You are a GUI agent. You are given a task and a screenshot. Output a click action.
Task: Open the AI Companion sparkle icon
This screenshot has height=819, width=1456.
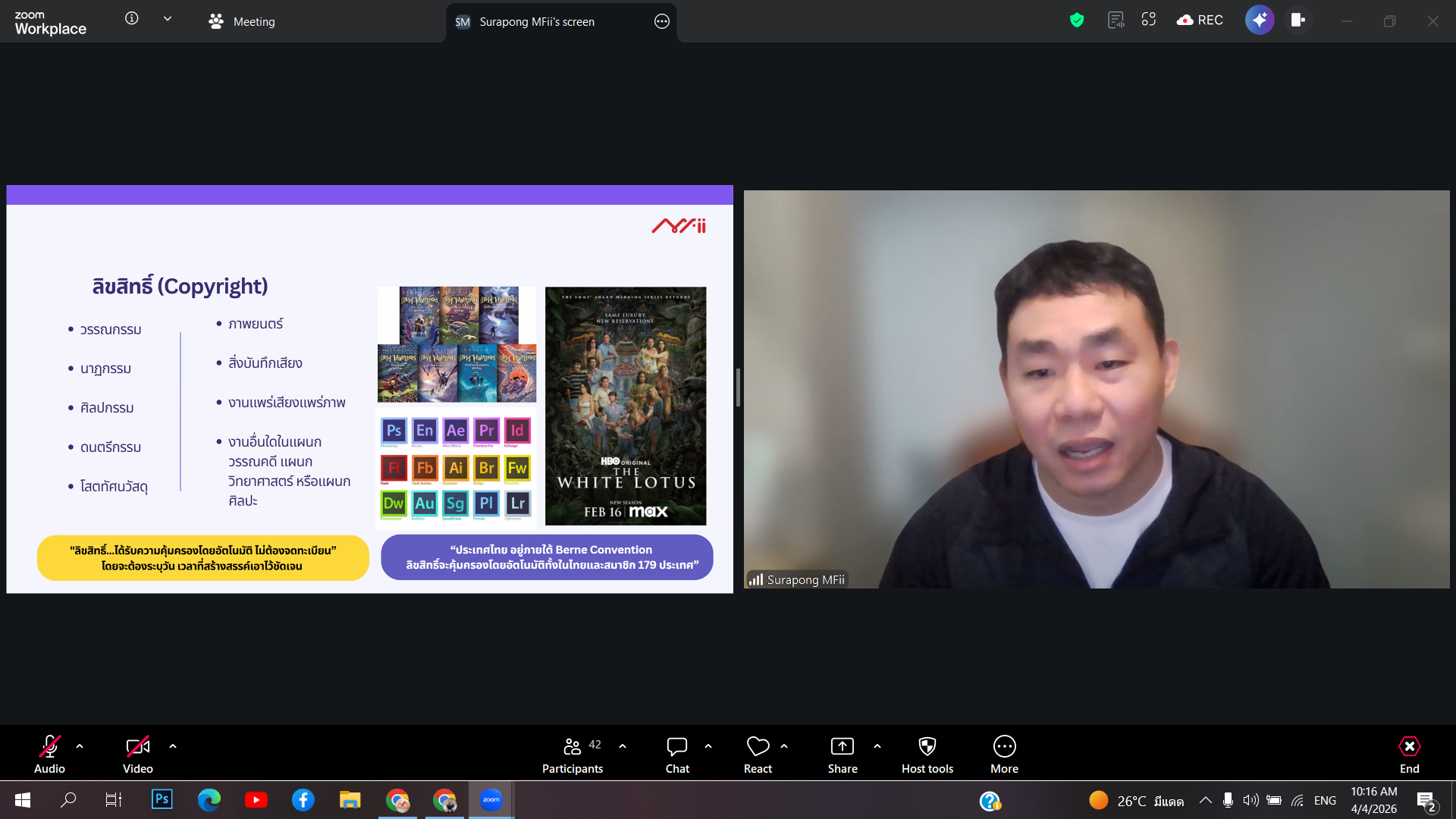[1259, 20]
